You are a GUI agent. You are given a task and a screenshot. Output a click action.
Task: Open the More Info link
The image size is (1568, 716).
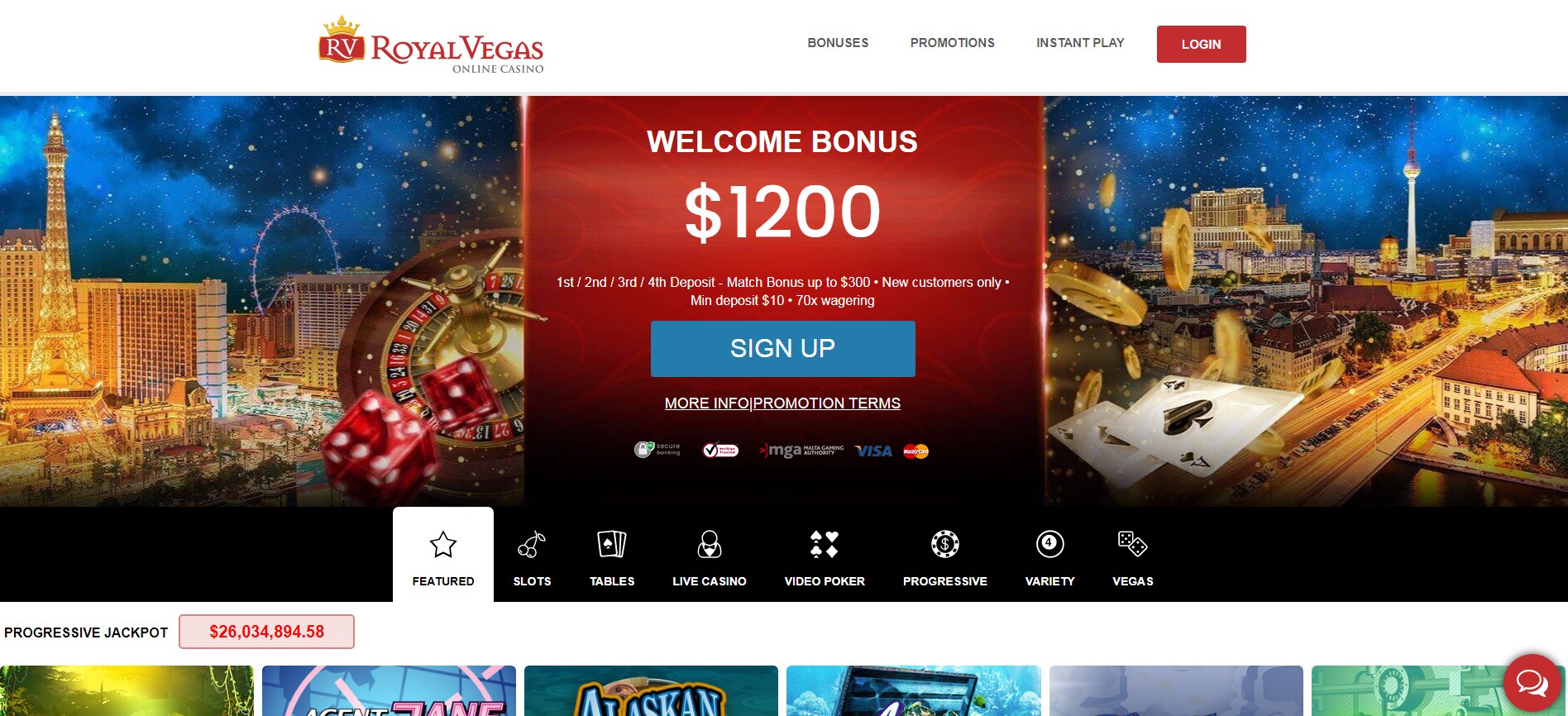tap(706, 403)
